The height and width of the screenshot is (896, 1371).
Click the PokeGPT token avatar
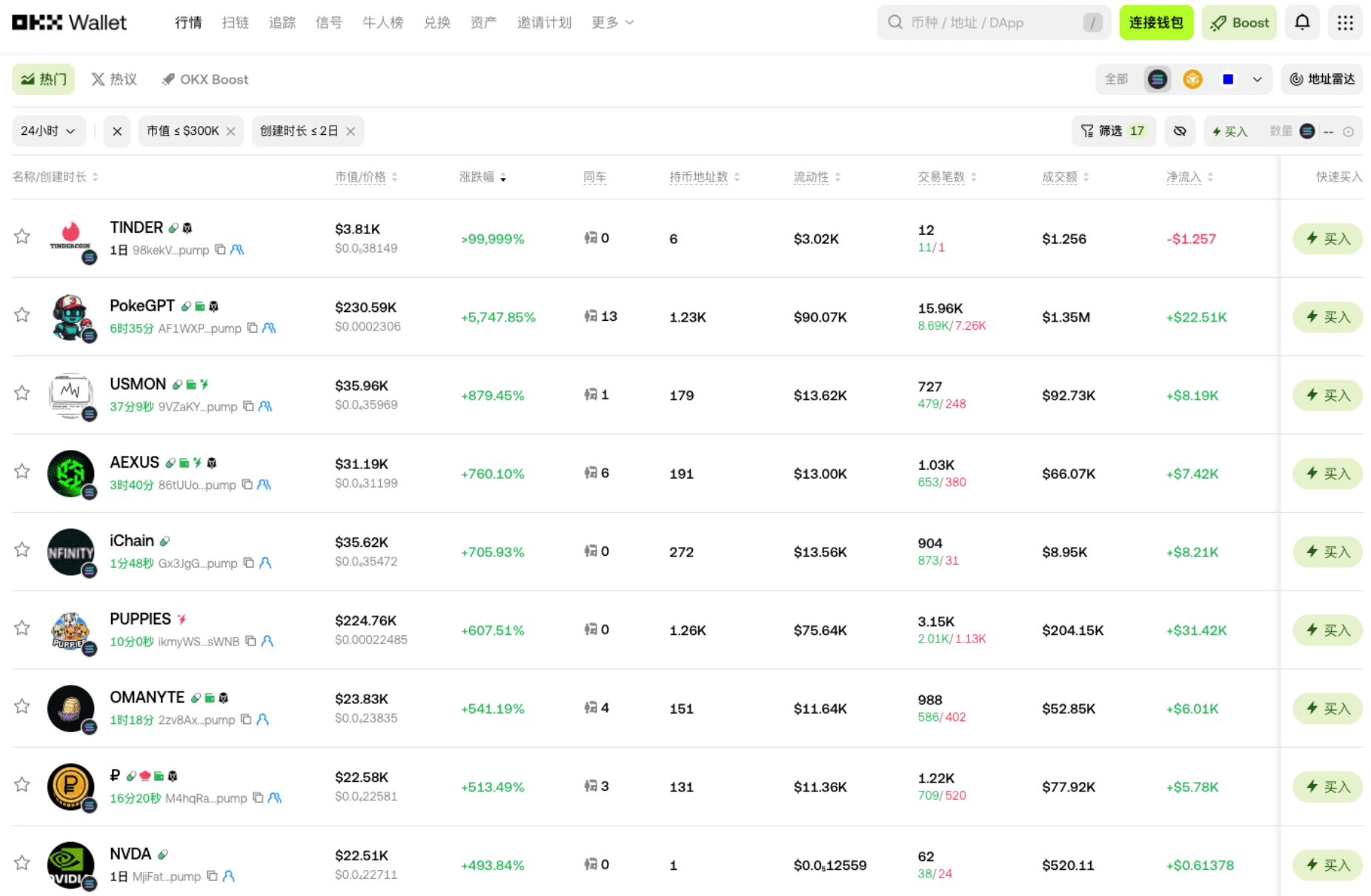coord(71,317)
